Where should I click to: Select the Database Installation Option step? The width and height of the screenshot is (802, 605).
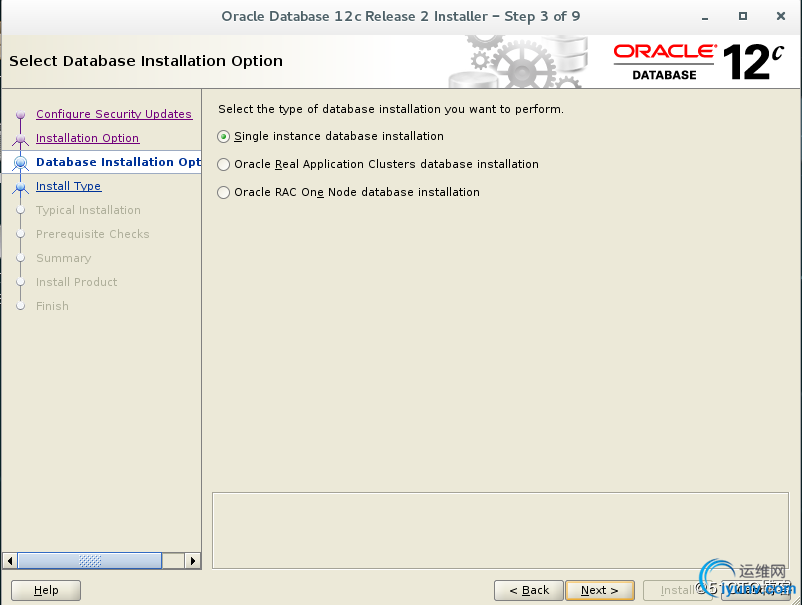(118, 162)
